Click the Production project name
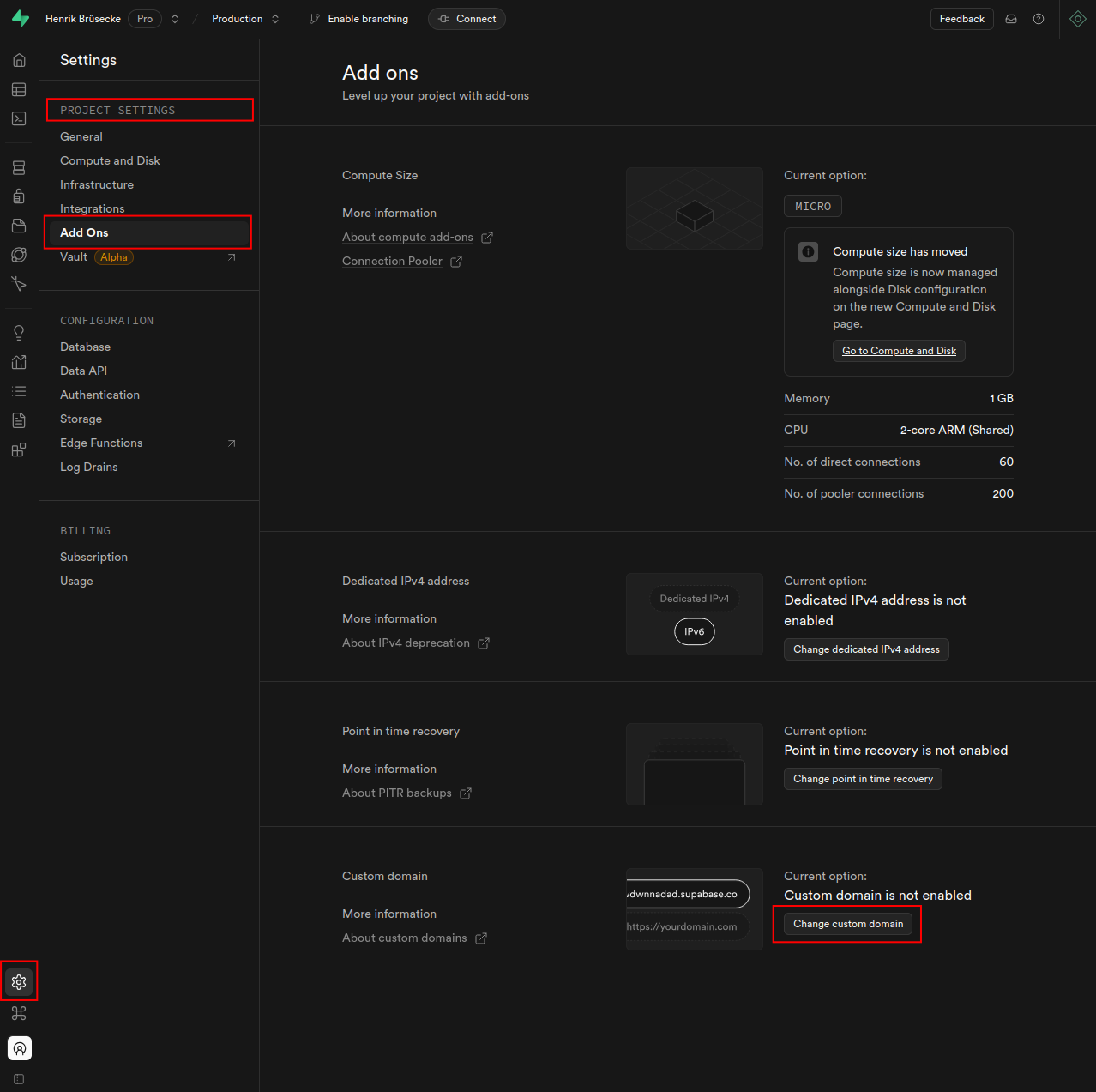This screenshot has height=1092, width=1096. (x=238, y=19)
